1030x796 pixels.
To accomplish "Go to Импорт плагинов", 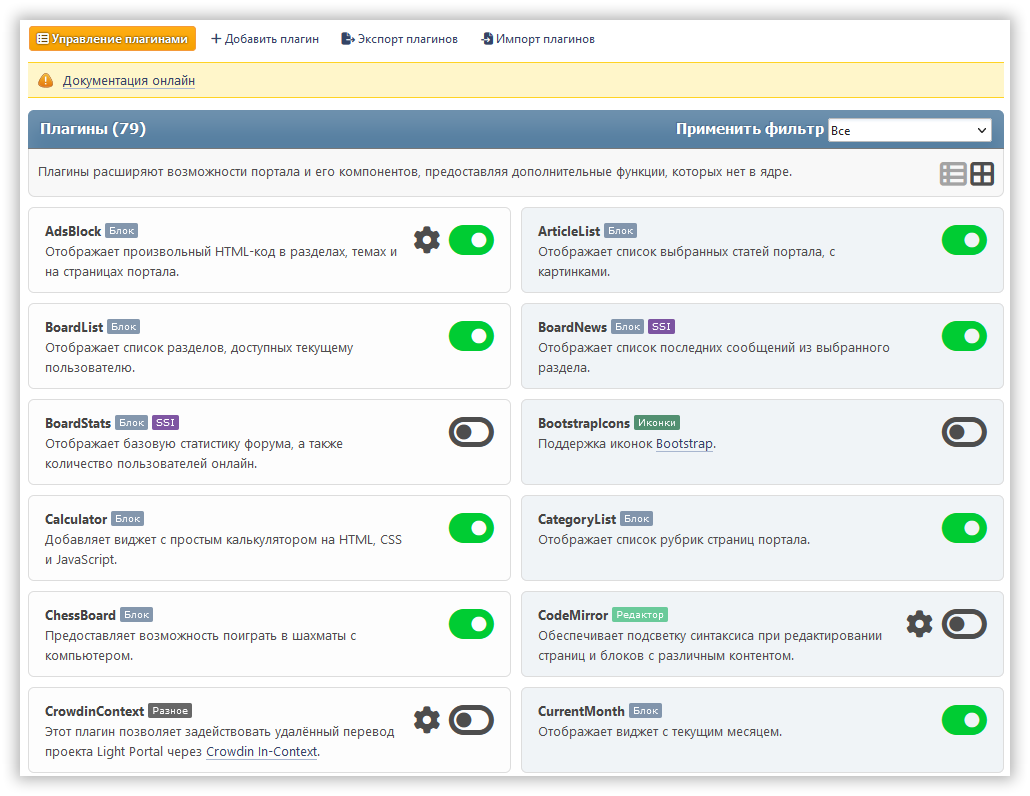I will (x=538, y=39).
